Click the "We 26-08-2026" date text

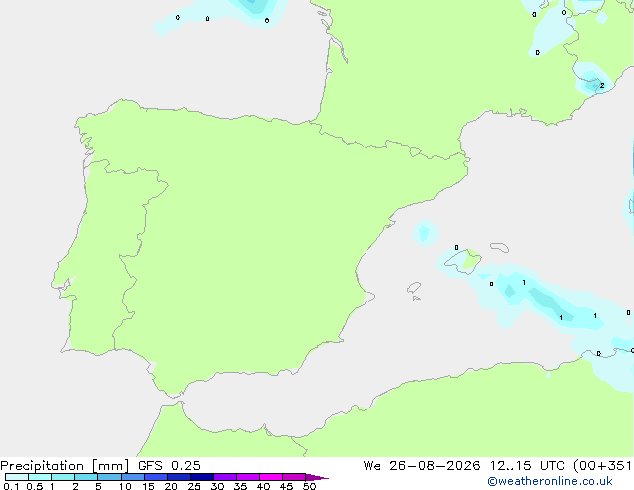click(422, 466)
